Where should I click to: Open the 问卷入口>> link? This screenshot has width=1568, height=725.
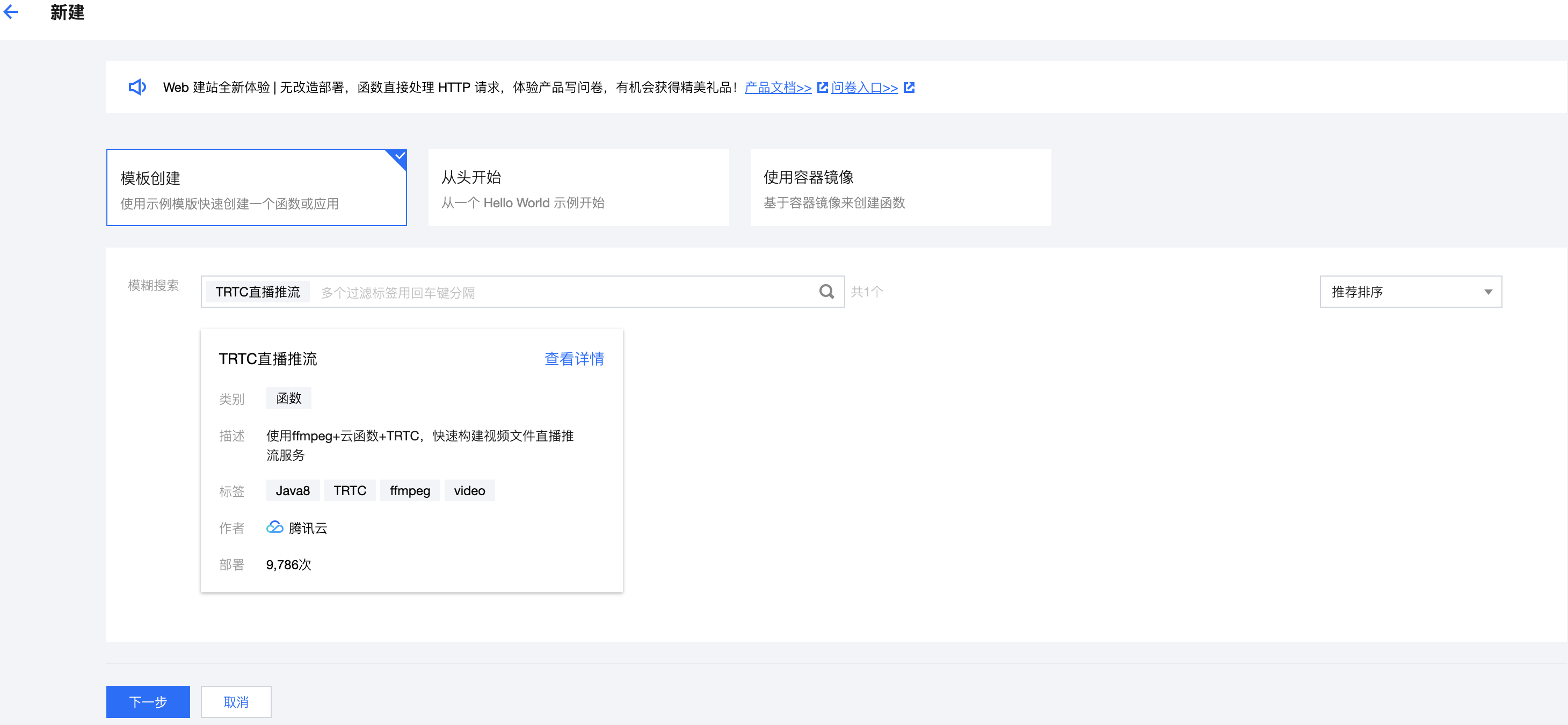[865, 88]
